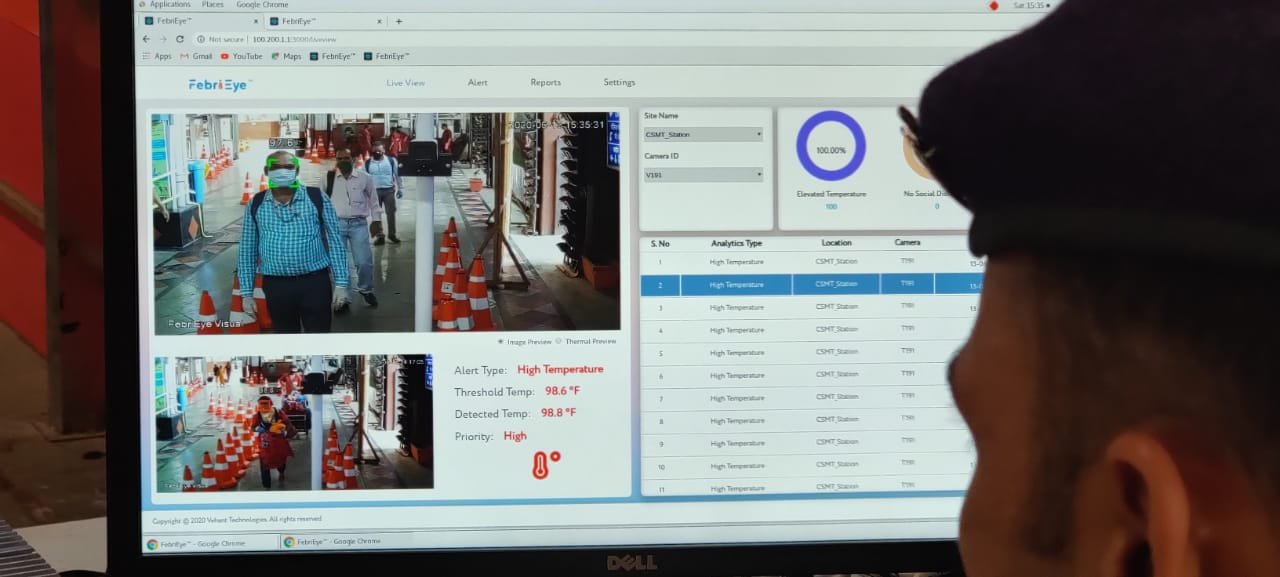Reload the page with the refresh icon
The height and width of the screenshot is (577, 1280).
coord(180,39)
